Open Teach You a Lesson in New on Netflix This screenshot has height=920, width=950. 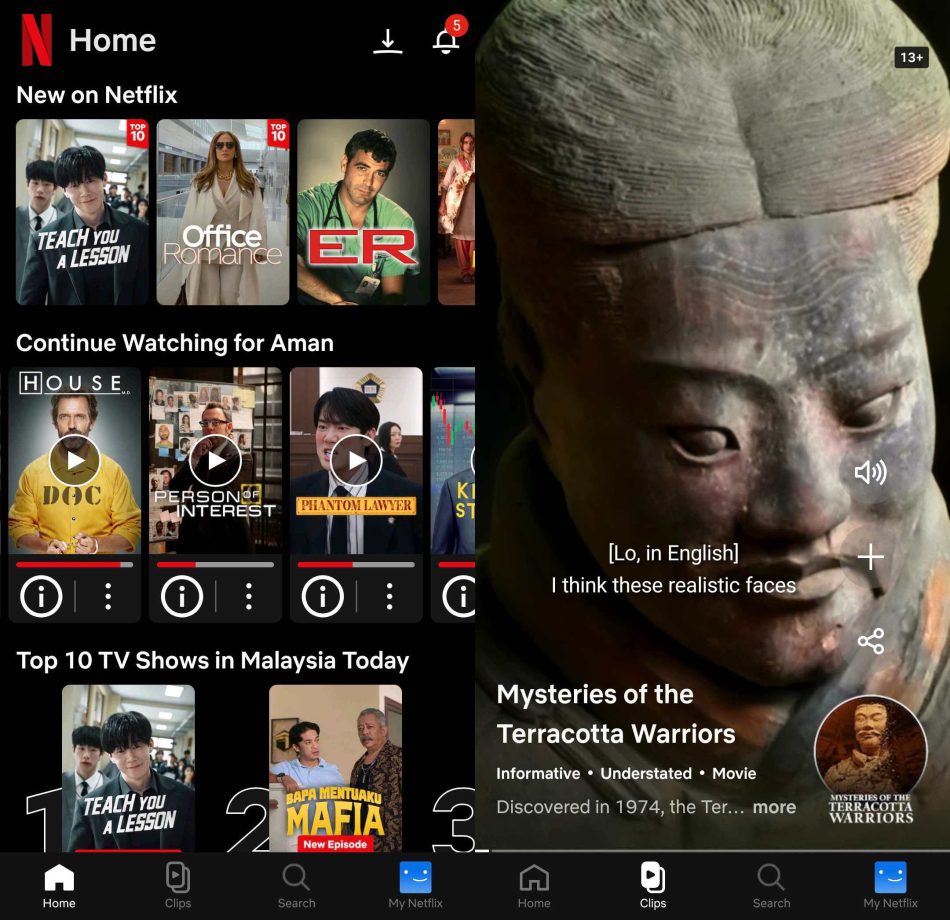click(82, 212)
